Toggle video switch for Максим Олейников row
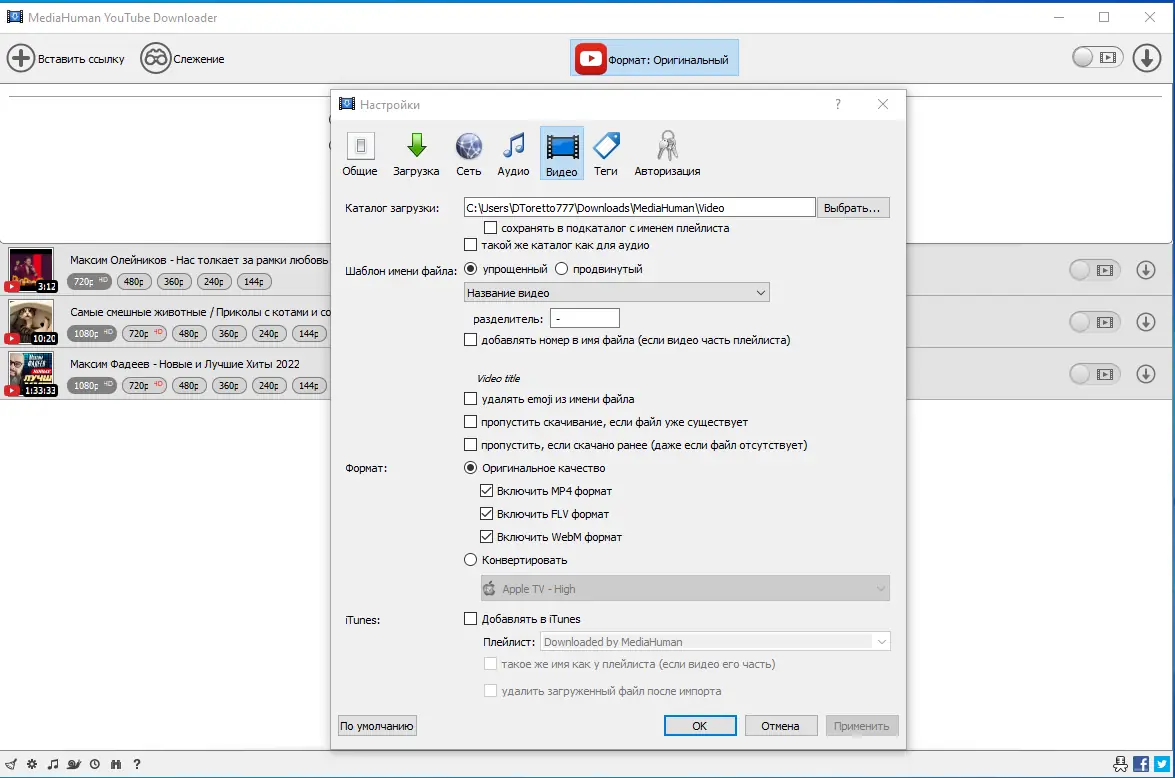Image resolution: width=1175 pixels, height=778 pixels. [x=1095, y=270]
